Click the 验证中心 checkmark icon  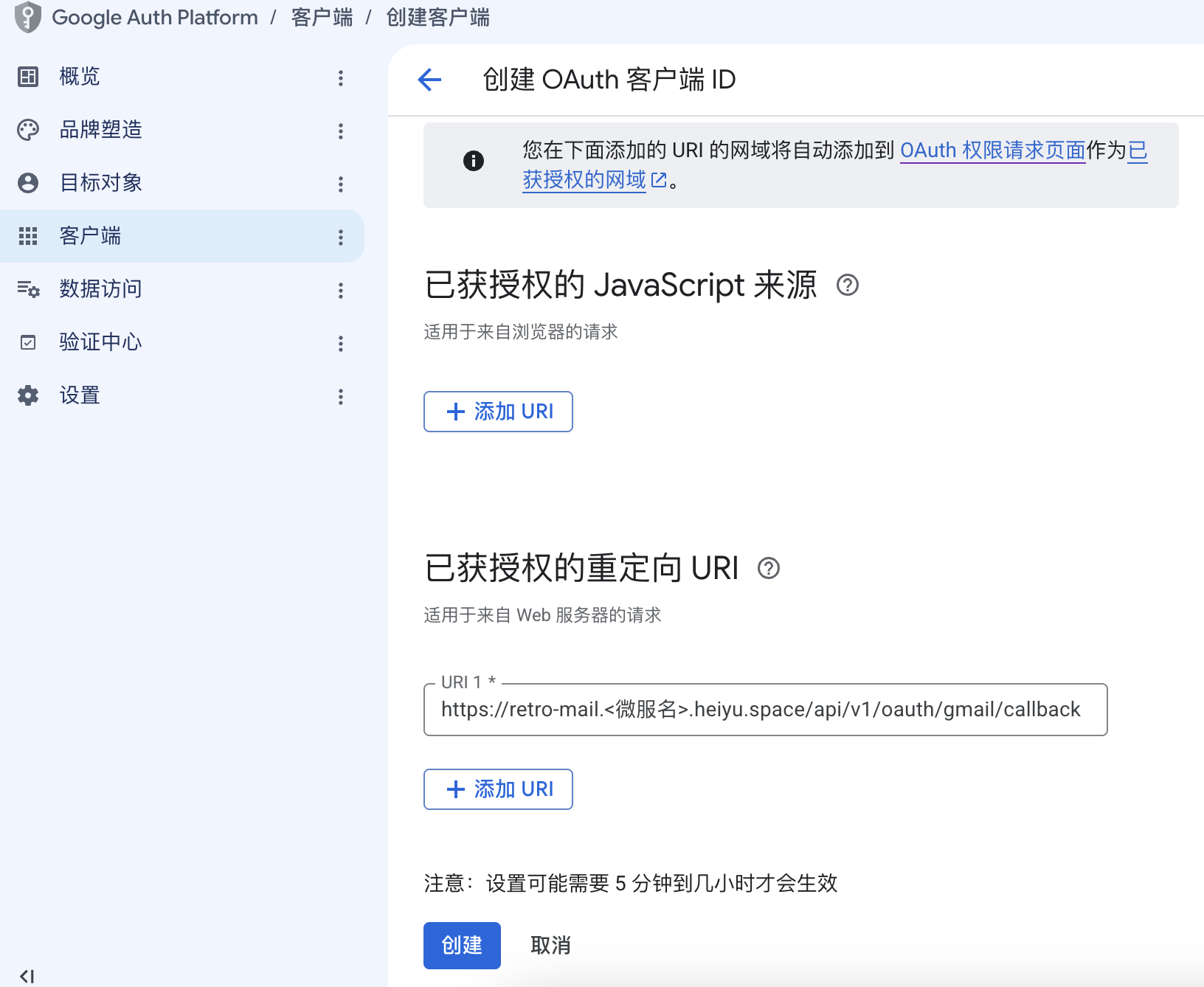click(28, 342)
